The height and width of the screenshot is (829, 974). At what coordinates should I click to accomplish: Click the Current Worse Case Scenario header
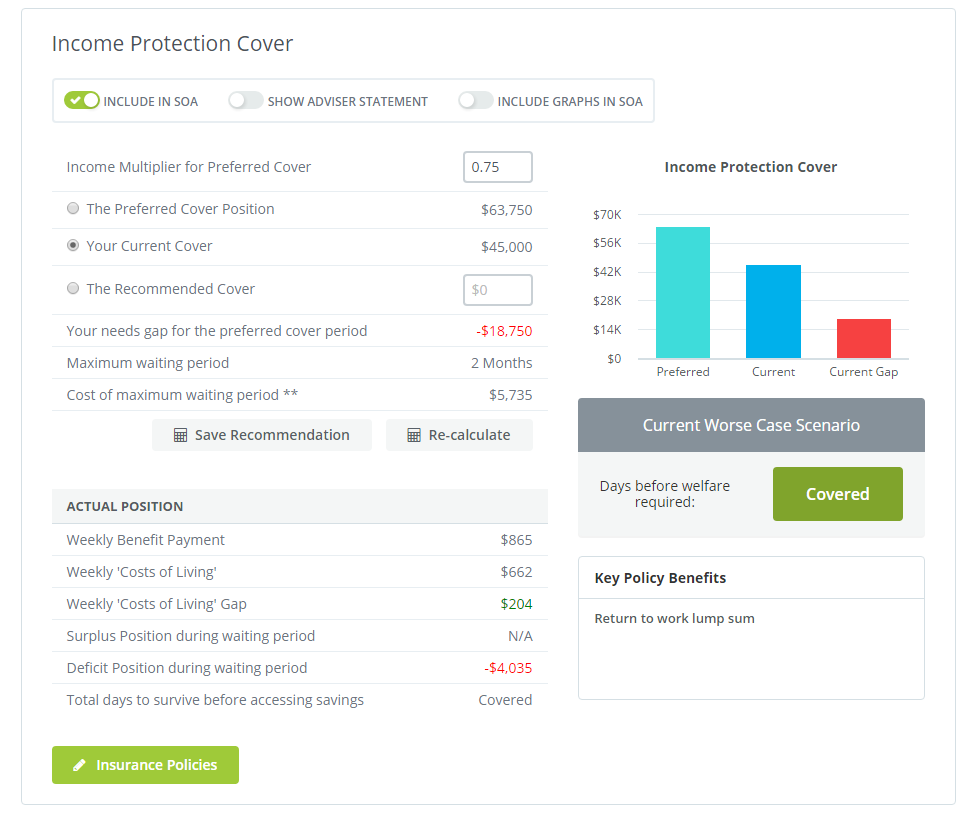tap(751, 425)
